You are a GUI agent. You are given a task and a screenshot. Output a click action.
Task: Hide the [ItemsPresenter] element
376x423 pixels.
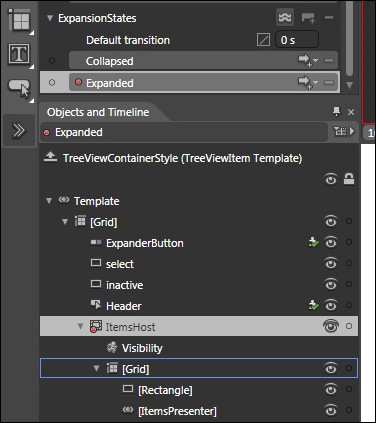click(331, 410)
